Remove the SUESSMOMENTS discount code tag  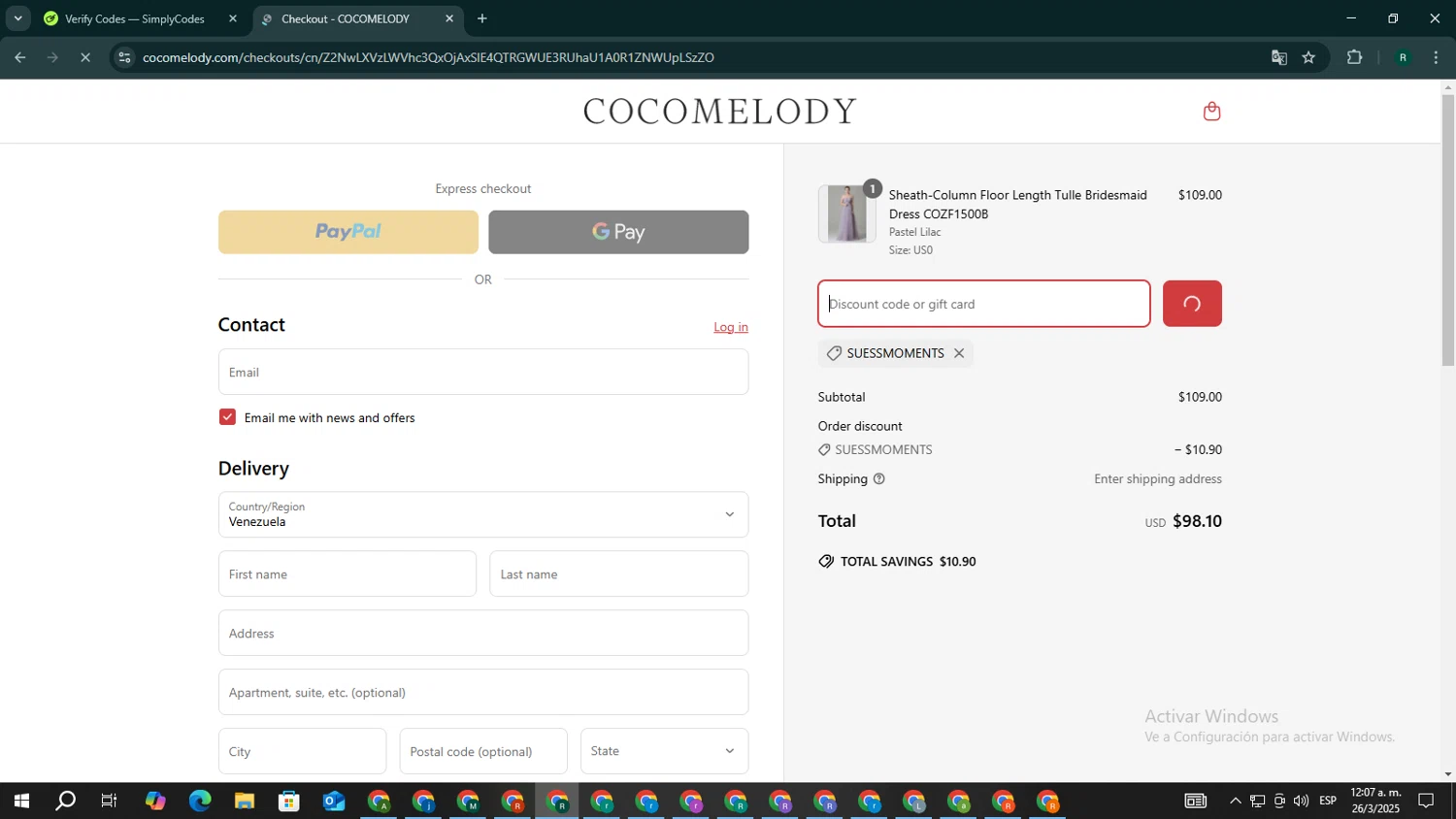click(x=959, y=353)
